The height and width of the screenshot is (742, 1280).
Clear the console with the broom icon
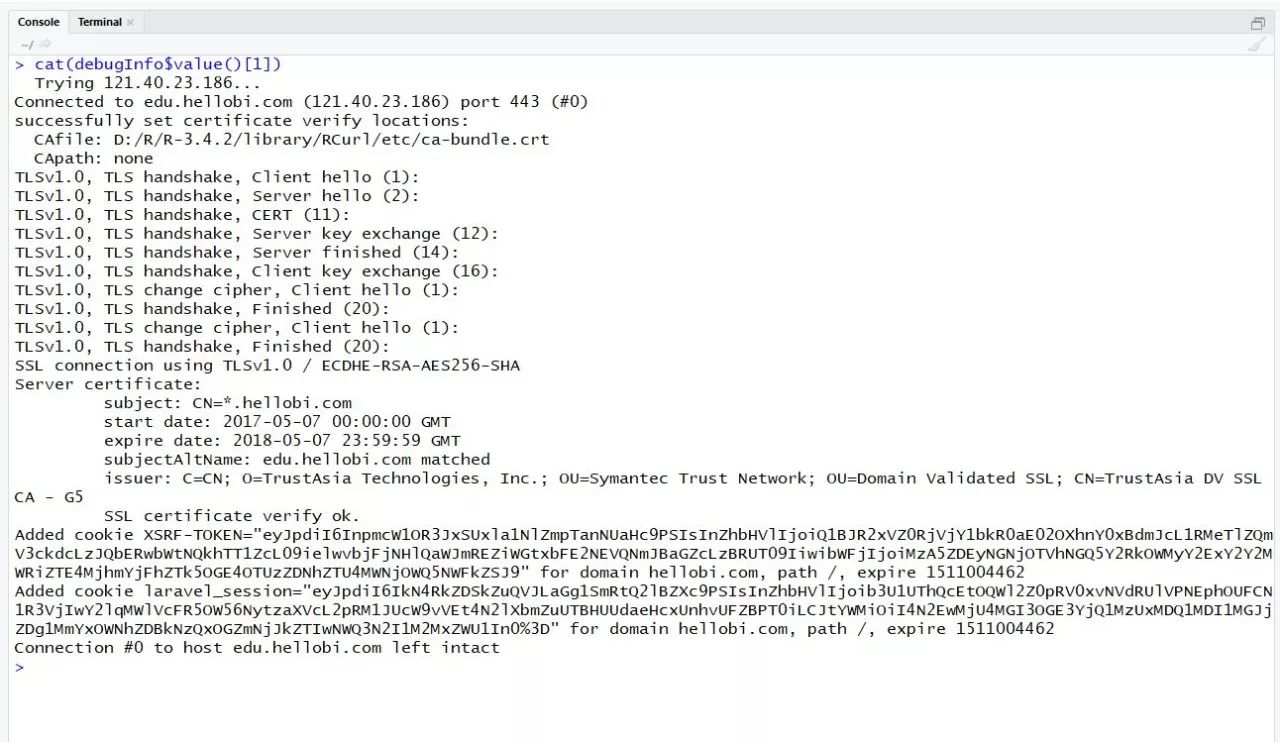[1257, 44]
